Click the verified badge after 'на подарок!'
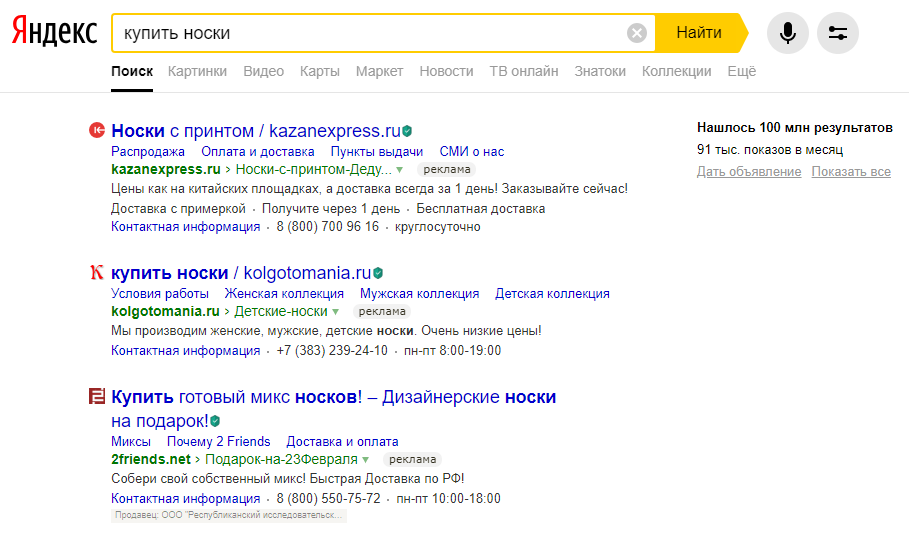The image size is (909, 533). pyautogui.click(x=215, y=420)
